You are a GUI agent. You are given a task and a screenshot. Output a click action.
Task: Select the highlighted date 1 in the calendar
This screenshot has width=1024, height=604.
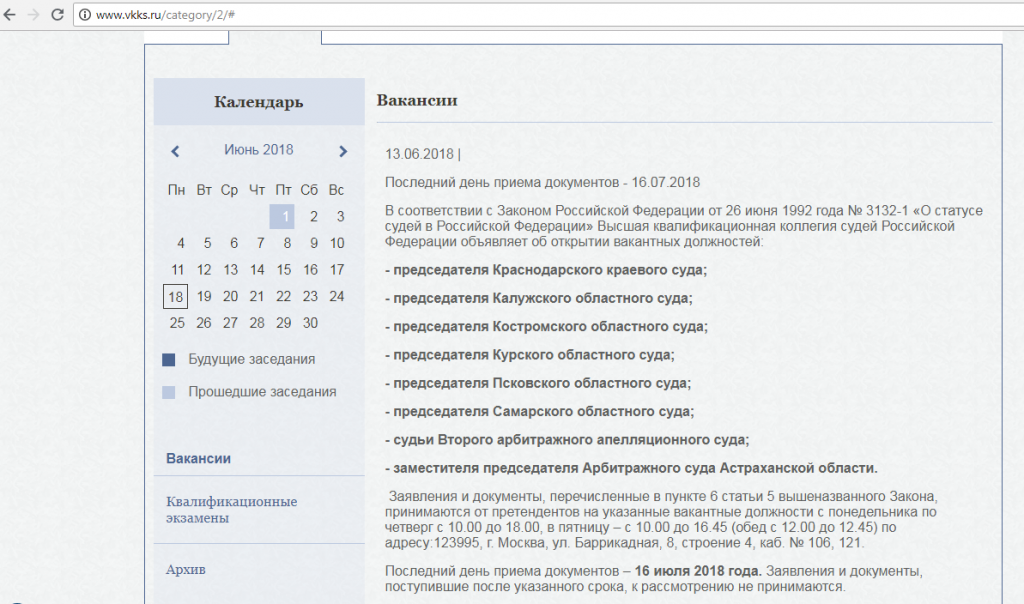(282, 216)
